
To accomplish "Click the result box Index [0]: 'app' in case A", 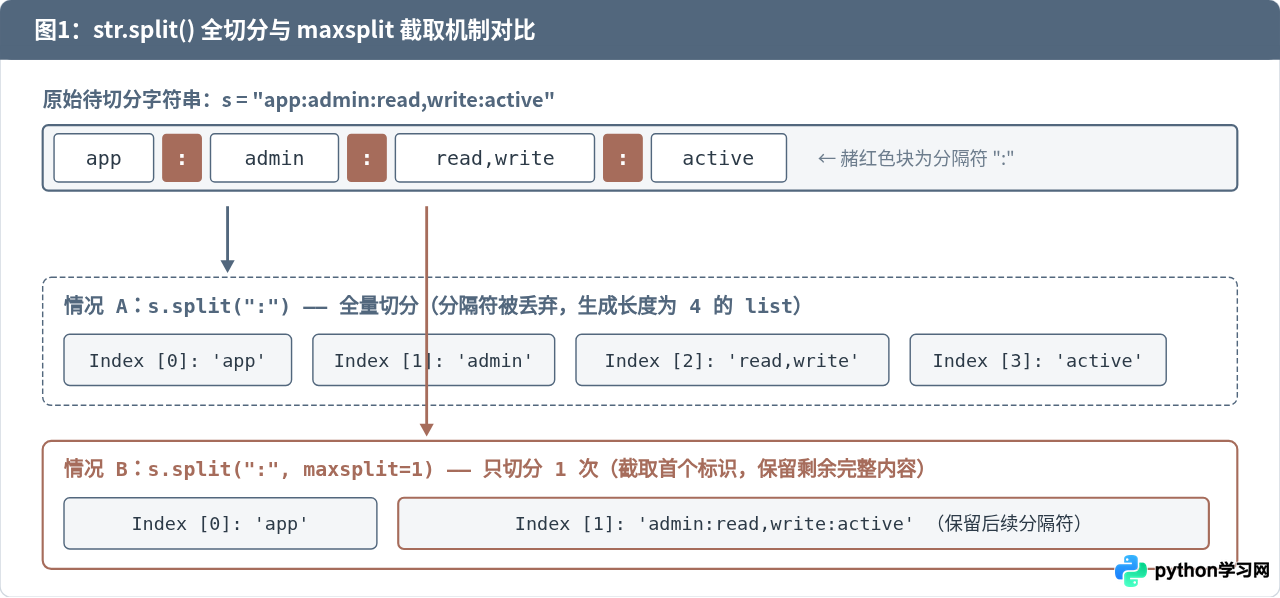I will coord(178,360).
